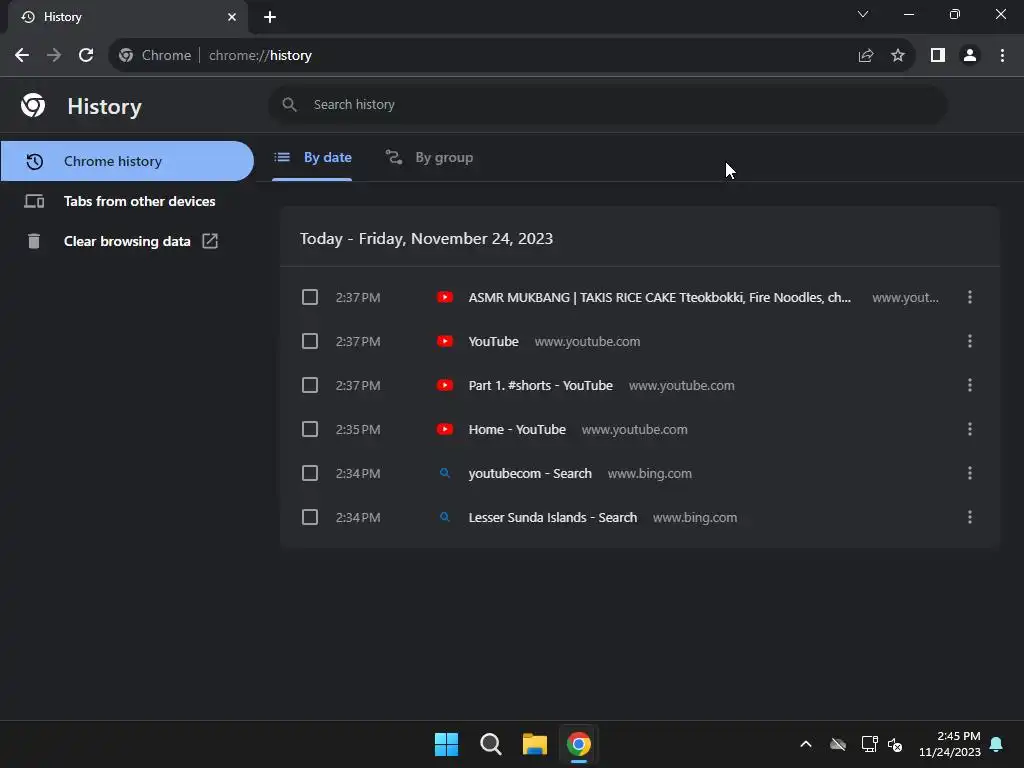The image size is (1024, 768).
Task: Click the browser forward arrow
Action: 54,56
